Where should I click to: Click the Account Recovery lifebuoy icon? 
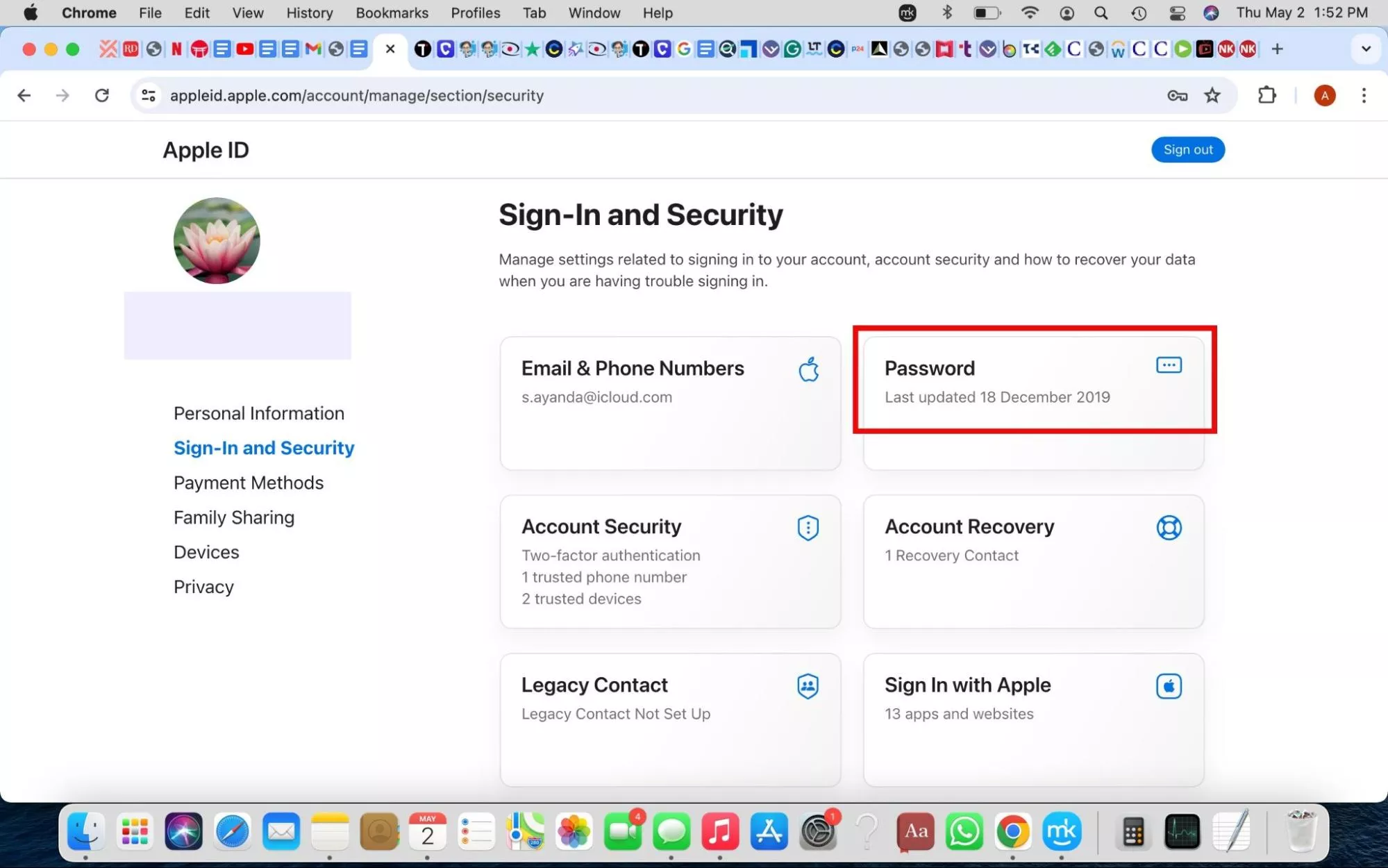[1169, 528]
